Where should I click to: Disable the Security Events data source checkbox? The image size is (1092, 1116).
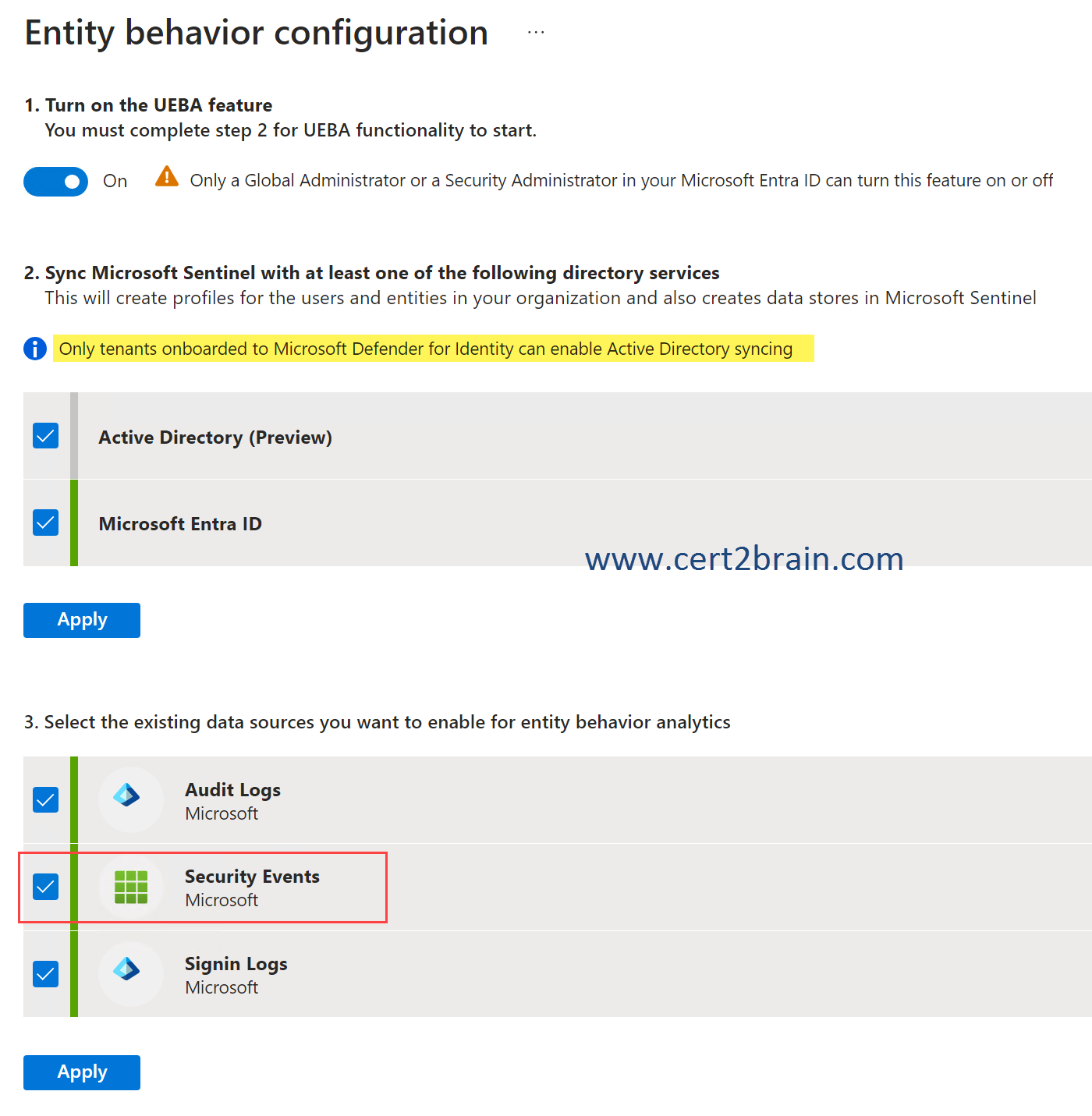coord(45,887)
